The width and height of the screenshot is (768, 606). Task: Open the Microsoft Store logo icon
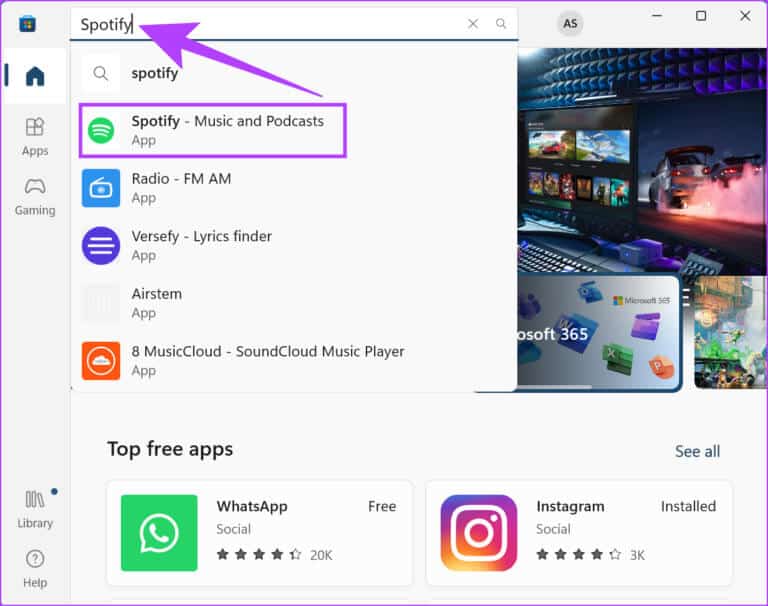pos(27,24)
